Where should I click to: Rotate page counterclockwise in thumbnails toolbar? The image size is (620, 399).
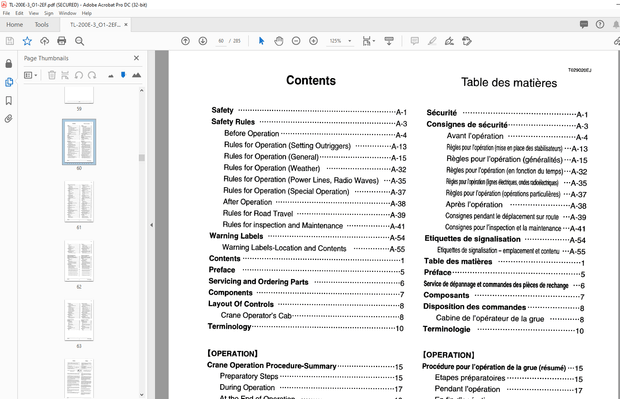click(x=79, y=75)
